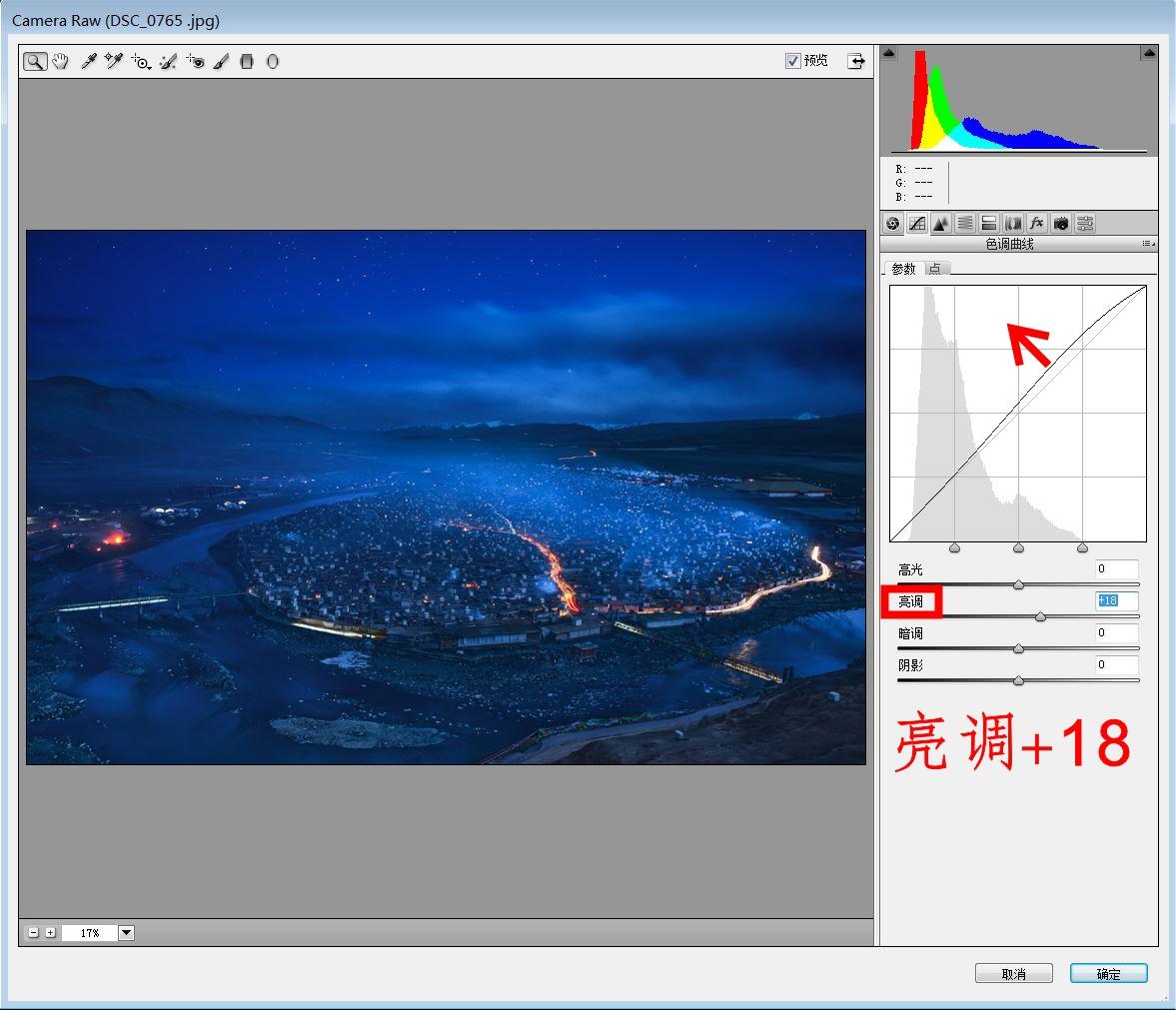The image size is (1176, 1010).
Task: Zoom out with the minus button
Action: point(34,933)
